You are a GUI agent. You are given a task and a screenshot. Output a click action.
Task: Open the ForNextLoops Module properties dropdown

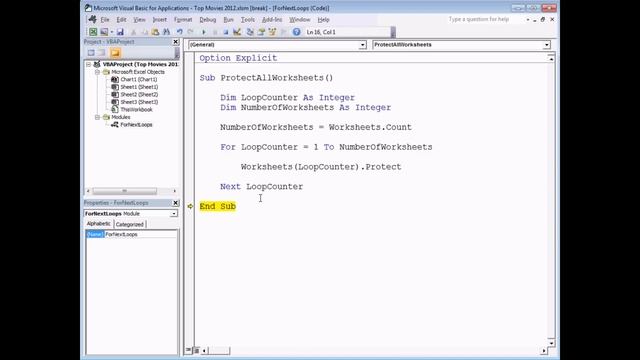pos(174,213)
